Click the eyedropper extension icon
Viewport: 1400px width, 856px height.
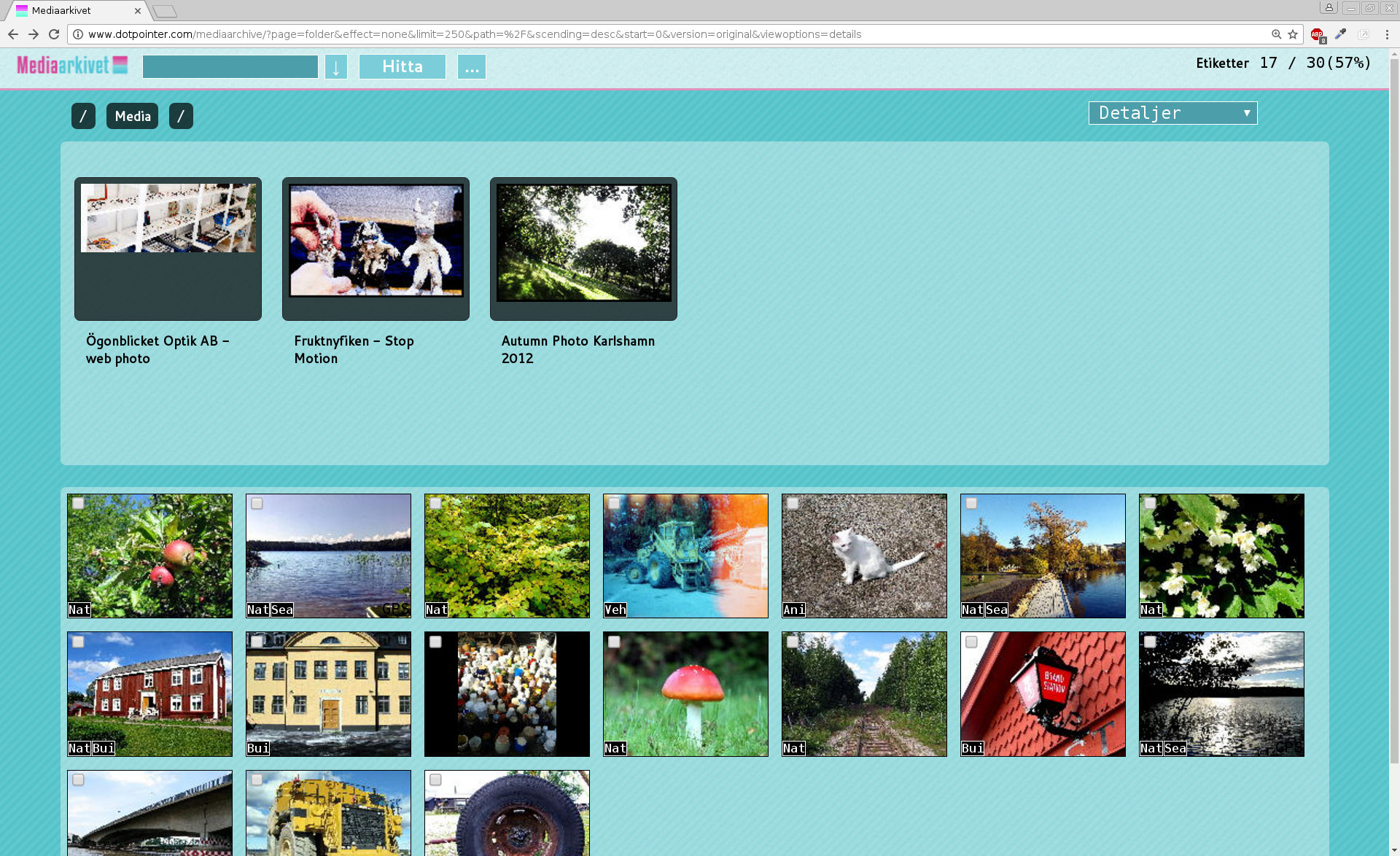coord(1340,34)
